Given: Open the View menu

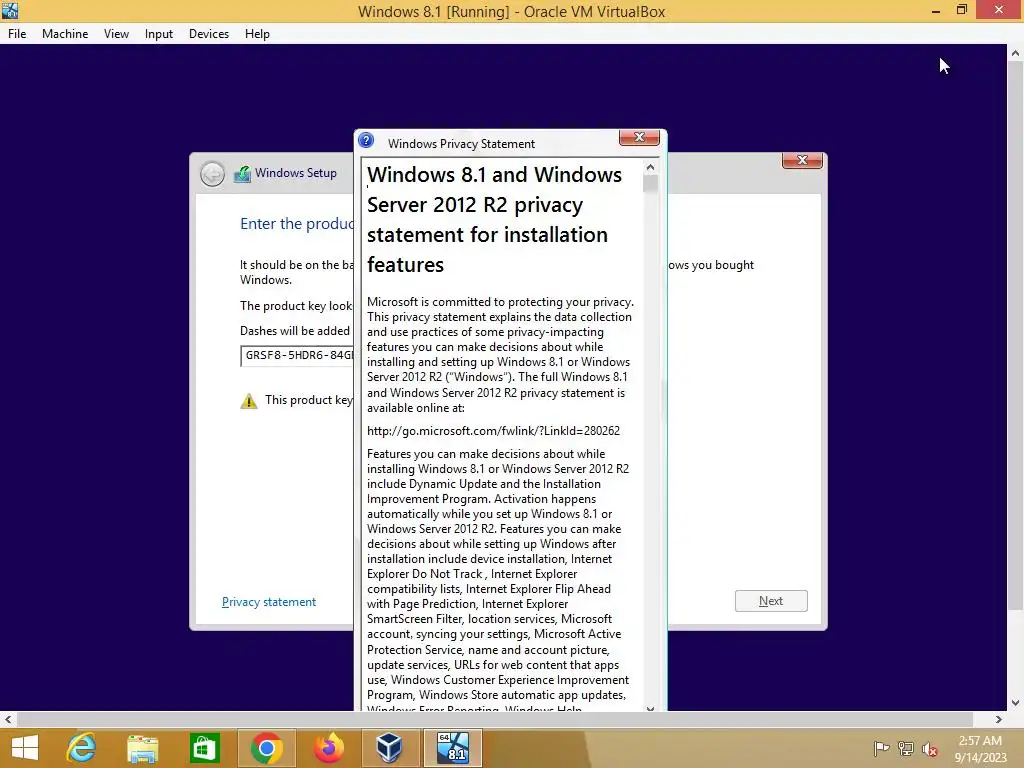Looking at the screenshot, I should [x=116, y=34].
